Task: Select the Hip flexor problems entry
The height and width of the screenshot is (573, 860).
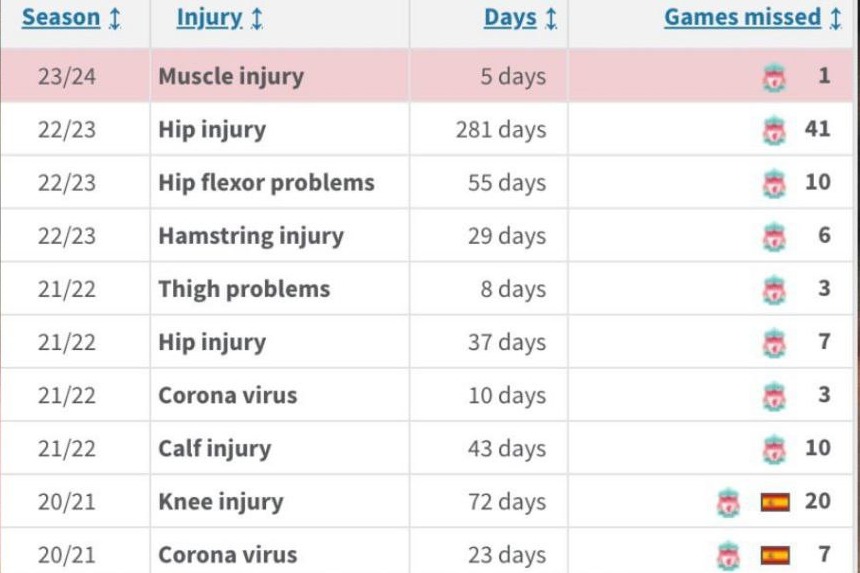Action: point(267,183)
